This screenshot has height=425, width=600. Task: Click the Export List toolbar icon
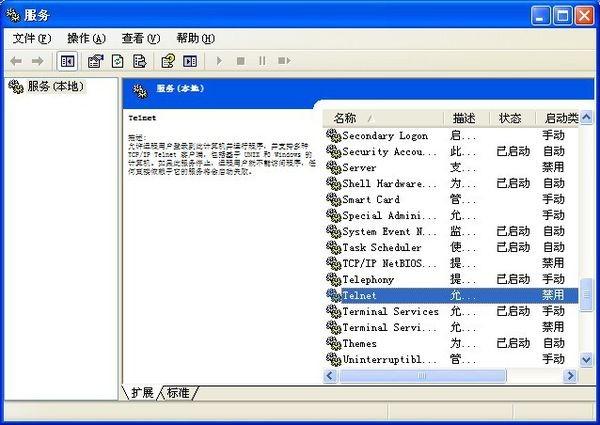[x=139, y=61]
